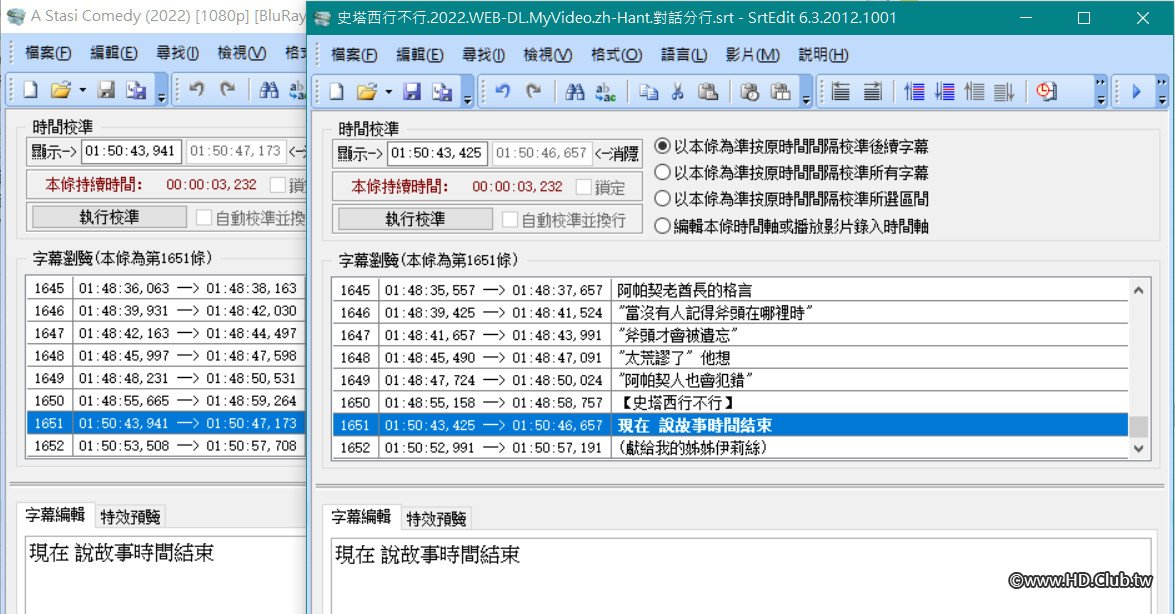The image size is (1175, 614).
Task: Click 執行校準 button in back window
Action: (109, 217)
